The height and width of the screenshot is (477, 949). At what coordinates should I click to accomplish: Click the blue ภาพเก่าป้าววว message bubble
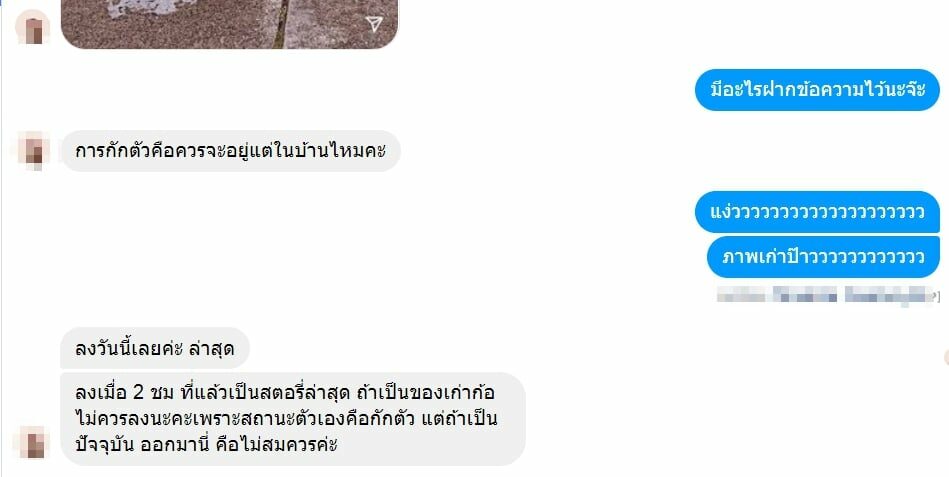823,257
